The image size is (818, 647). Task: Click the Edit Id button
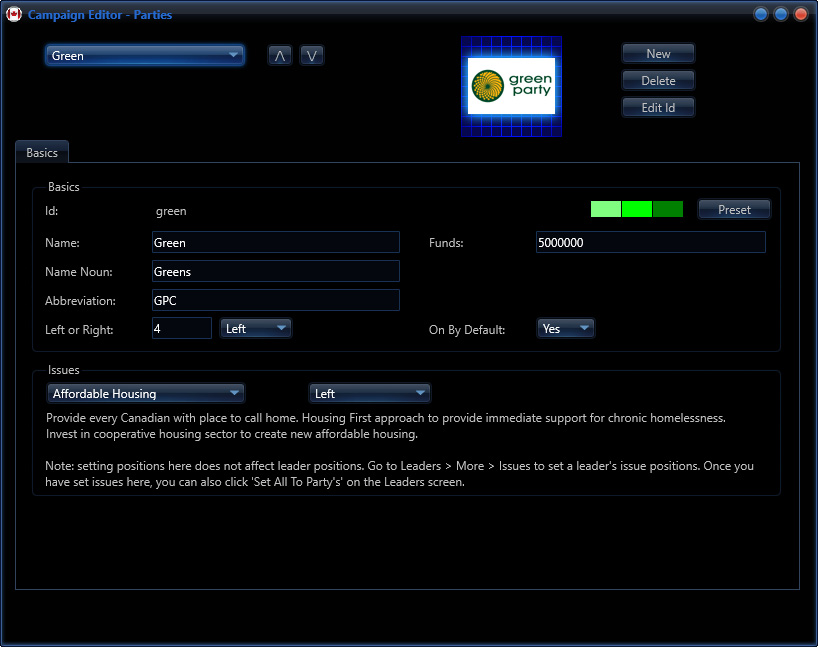658,107
